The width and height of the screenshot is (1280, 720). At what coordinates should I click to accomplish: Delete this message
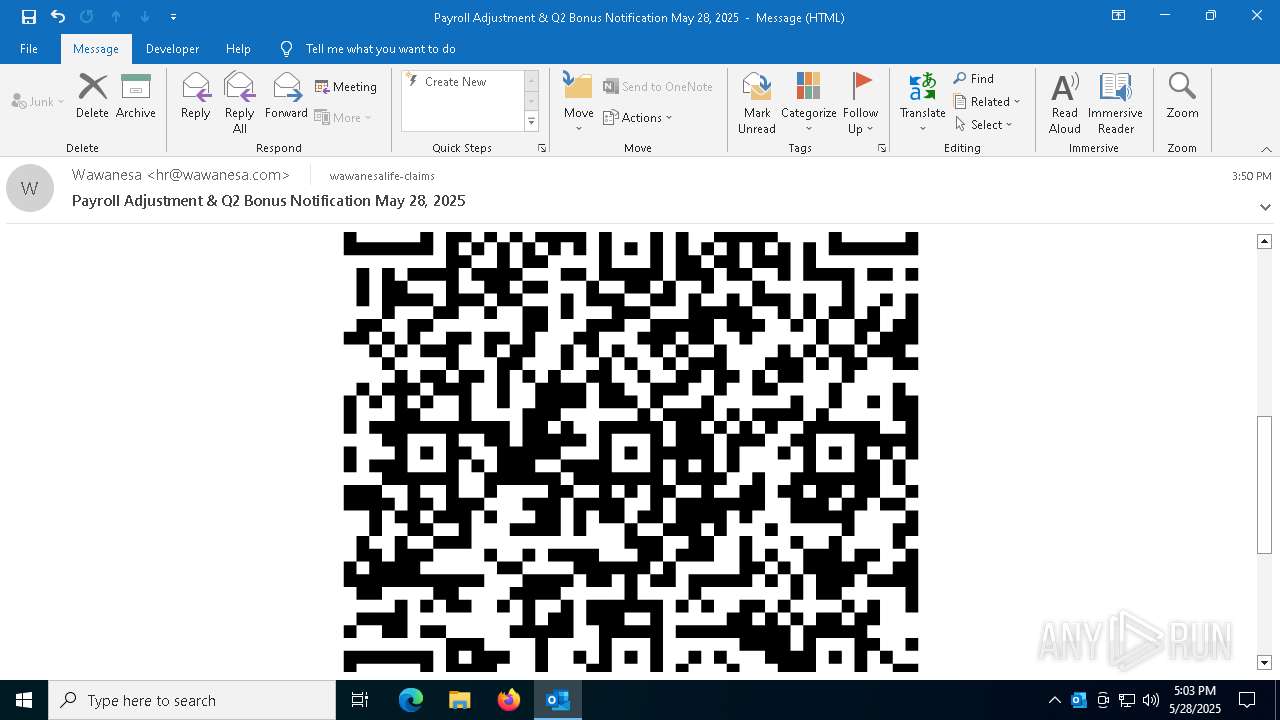(92, 97)
